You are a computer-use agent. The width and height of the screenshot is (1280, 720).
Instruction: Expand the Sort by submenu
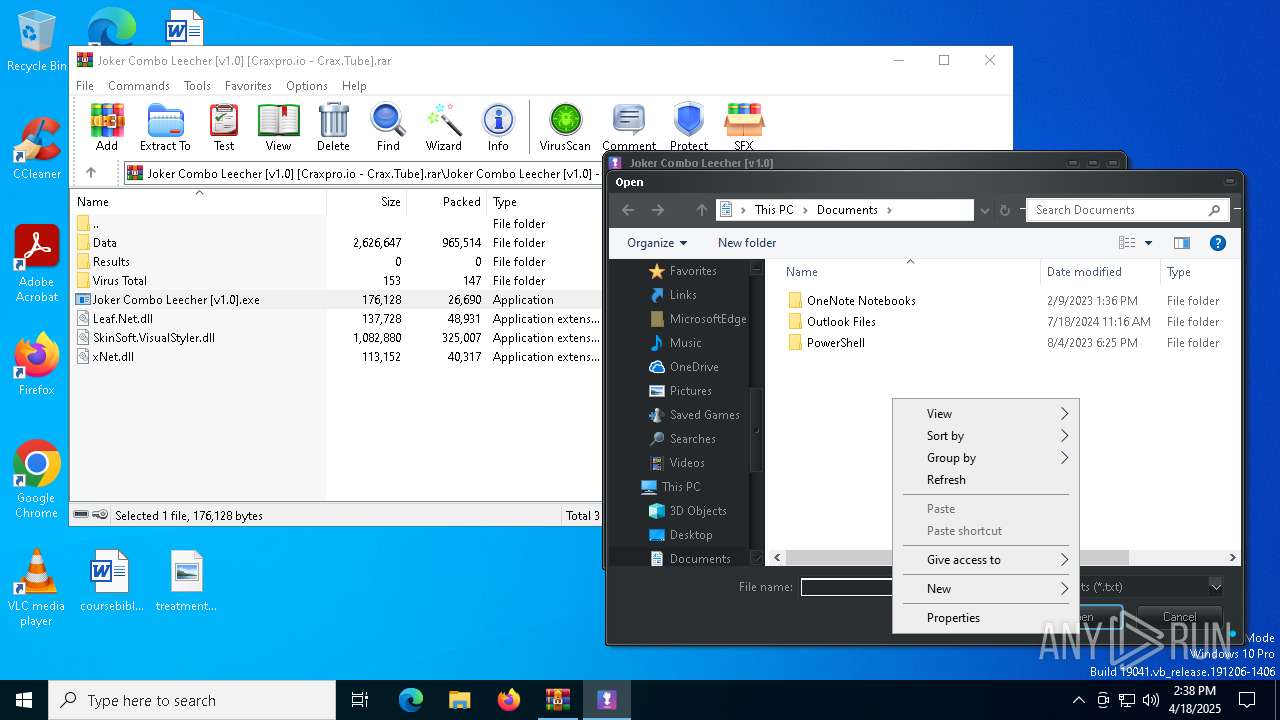pos(985,436)
